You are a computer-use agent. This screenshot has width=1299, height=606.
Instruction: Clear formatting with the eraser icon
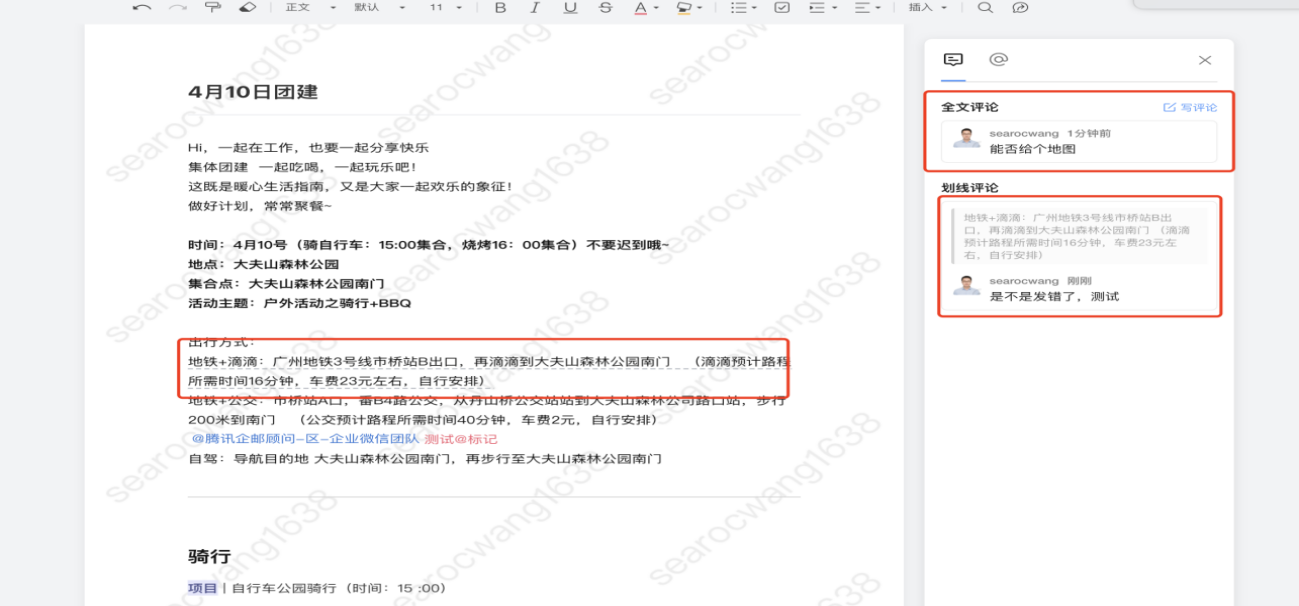[x=247, y=8]
